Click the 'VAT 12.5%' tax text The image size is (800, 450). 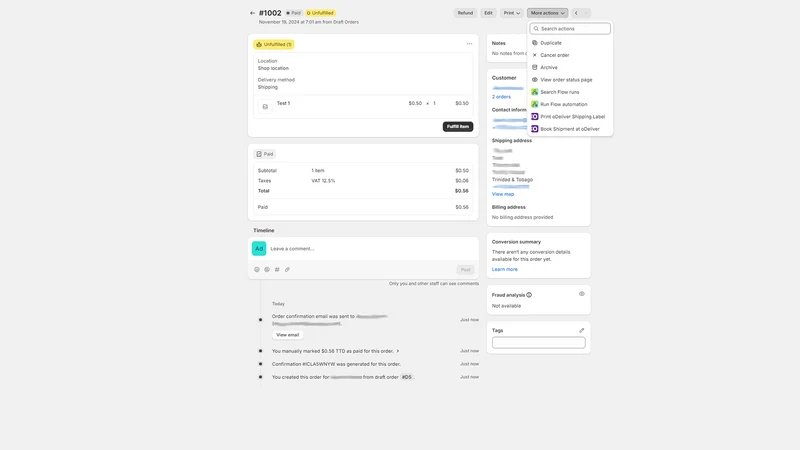[323, 181]
